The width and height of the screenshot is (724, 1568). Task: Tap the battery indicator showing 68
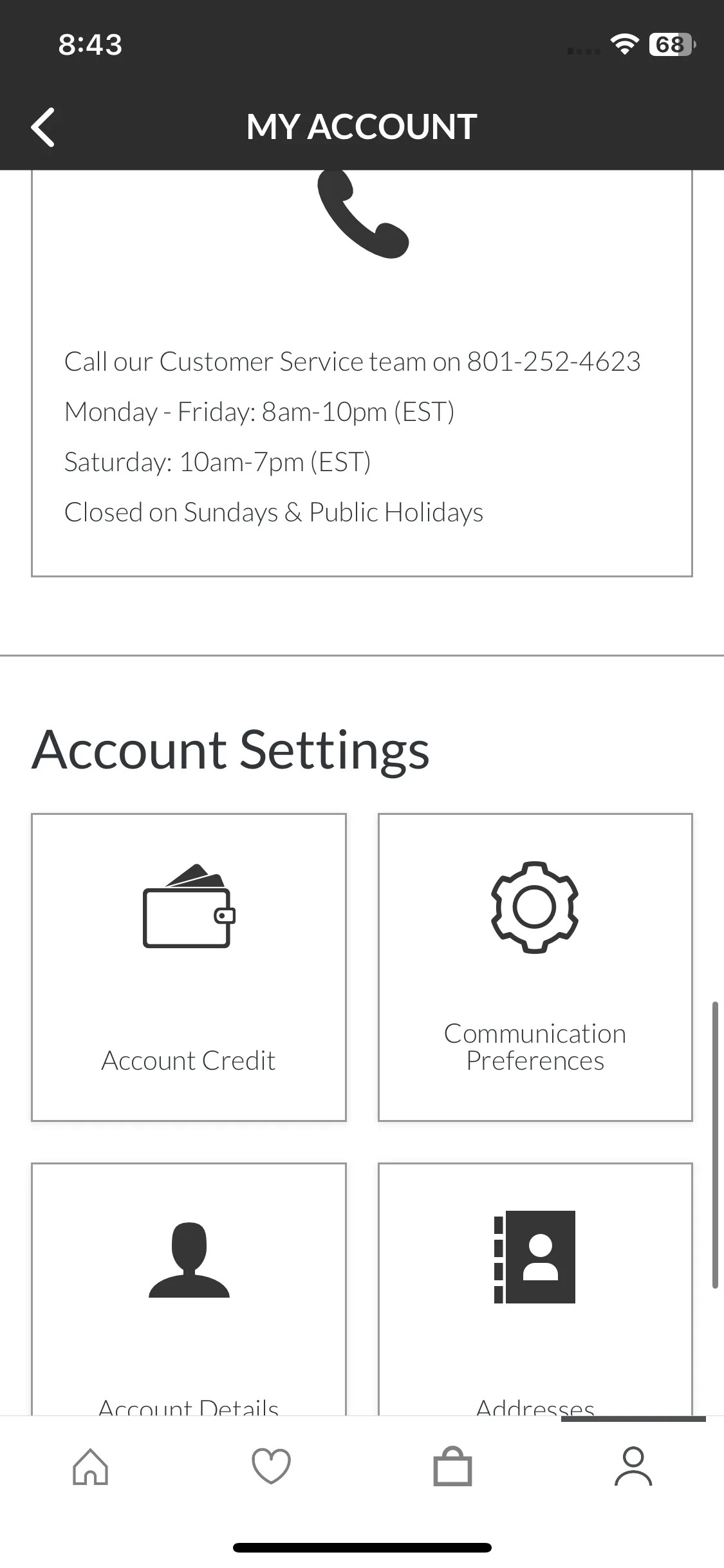click(x=673, y=44)
